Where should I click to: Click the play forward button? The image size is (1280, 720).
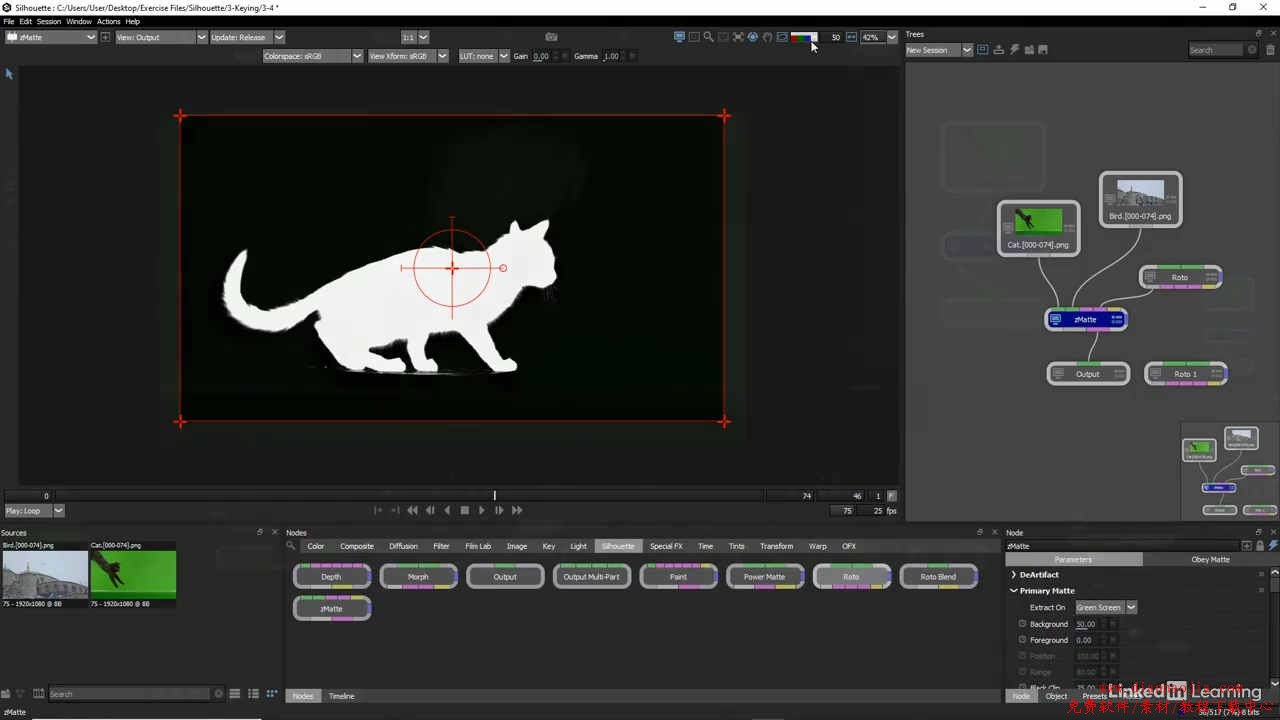(x=482, y=510)
